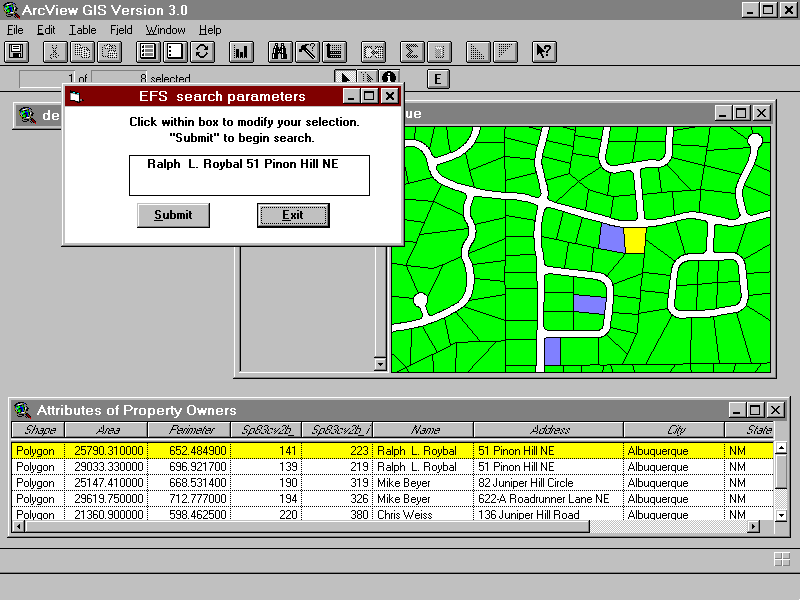Click the Paste toolbar icon
This screenshot has height=600, width=800.
(x=110, y=52)
